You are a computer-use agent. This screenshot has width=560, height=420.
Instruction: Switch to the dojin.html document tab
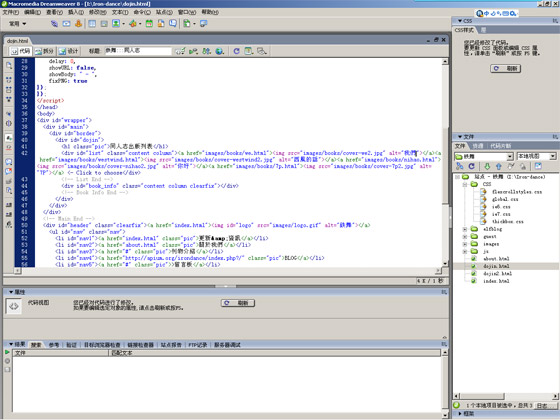tap(17, 41)
